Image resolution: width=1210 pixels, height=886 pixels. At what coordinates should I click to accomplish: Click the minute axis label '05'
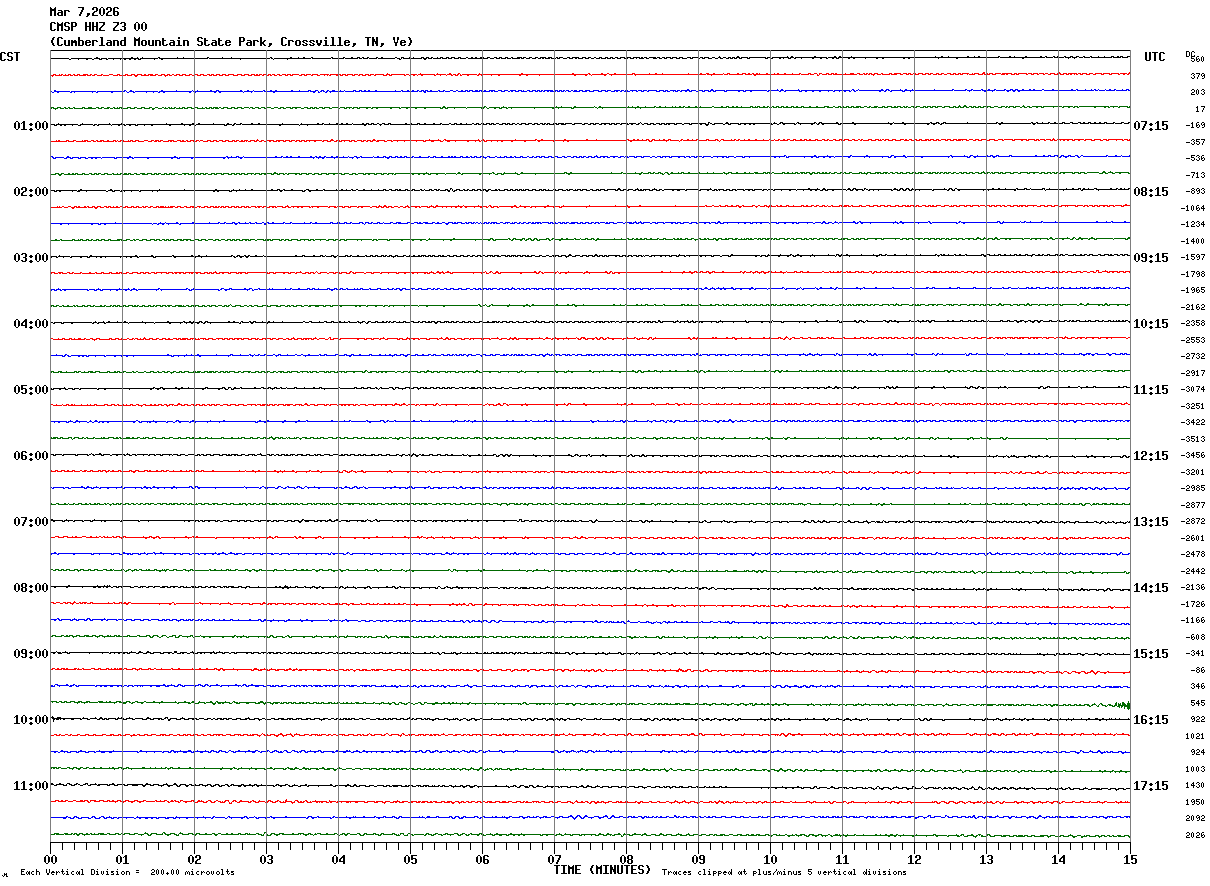pos(410,859)
